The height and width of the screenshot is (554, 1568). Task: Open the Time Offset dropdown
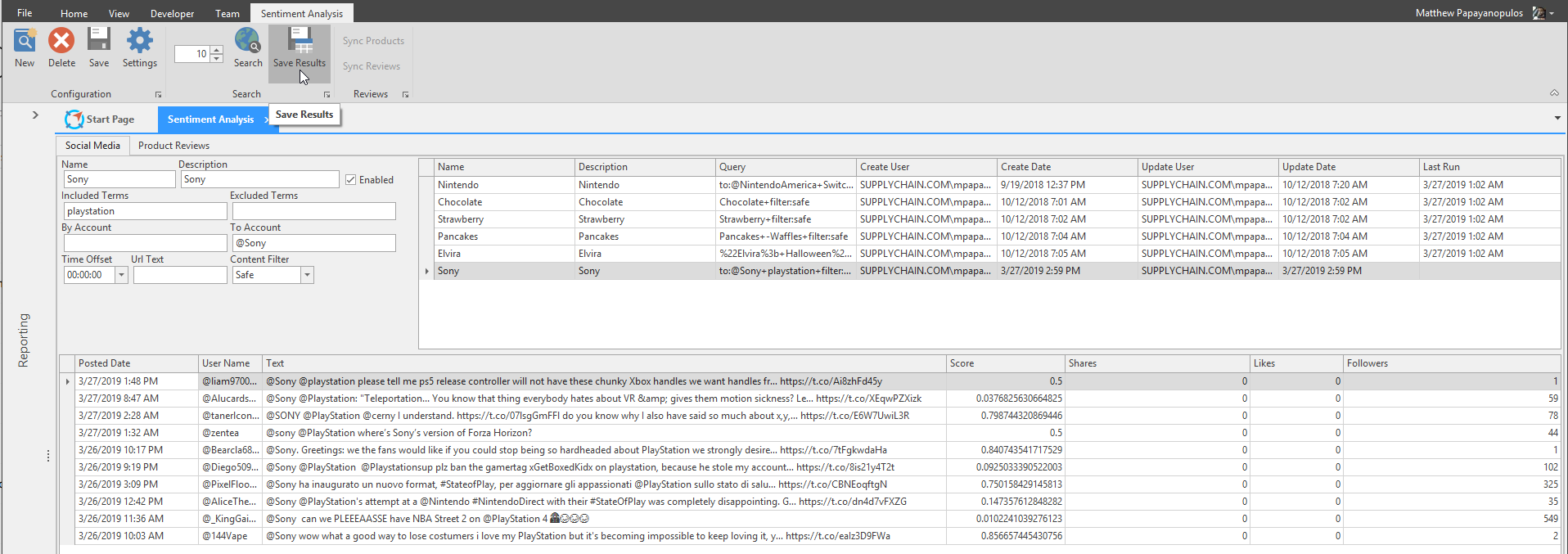[121, 276]
